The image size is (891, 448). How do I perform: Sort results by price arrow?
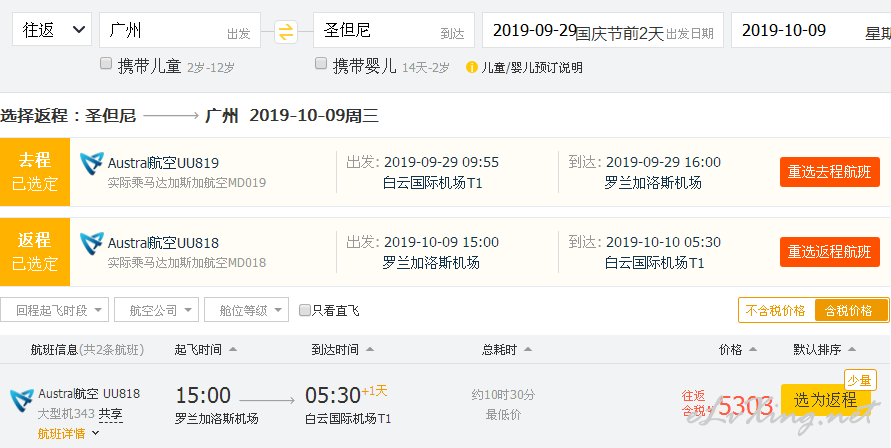[753, 350]
